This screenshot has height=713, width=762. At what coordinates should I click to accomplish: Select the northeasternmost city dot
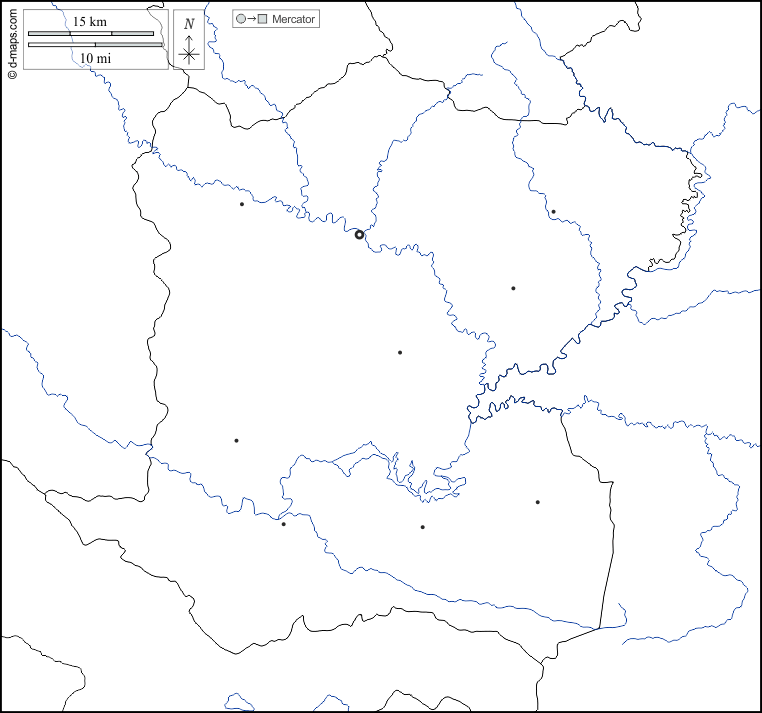553,212
